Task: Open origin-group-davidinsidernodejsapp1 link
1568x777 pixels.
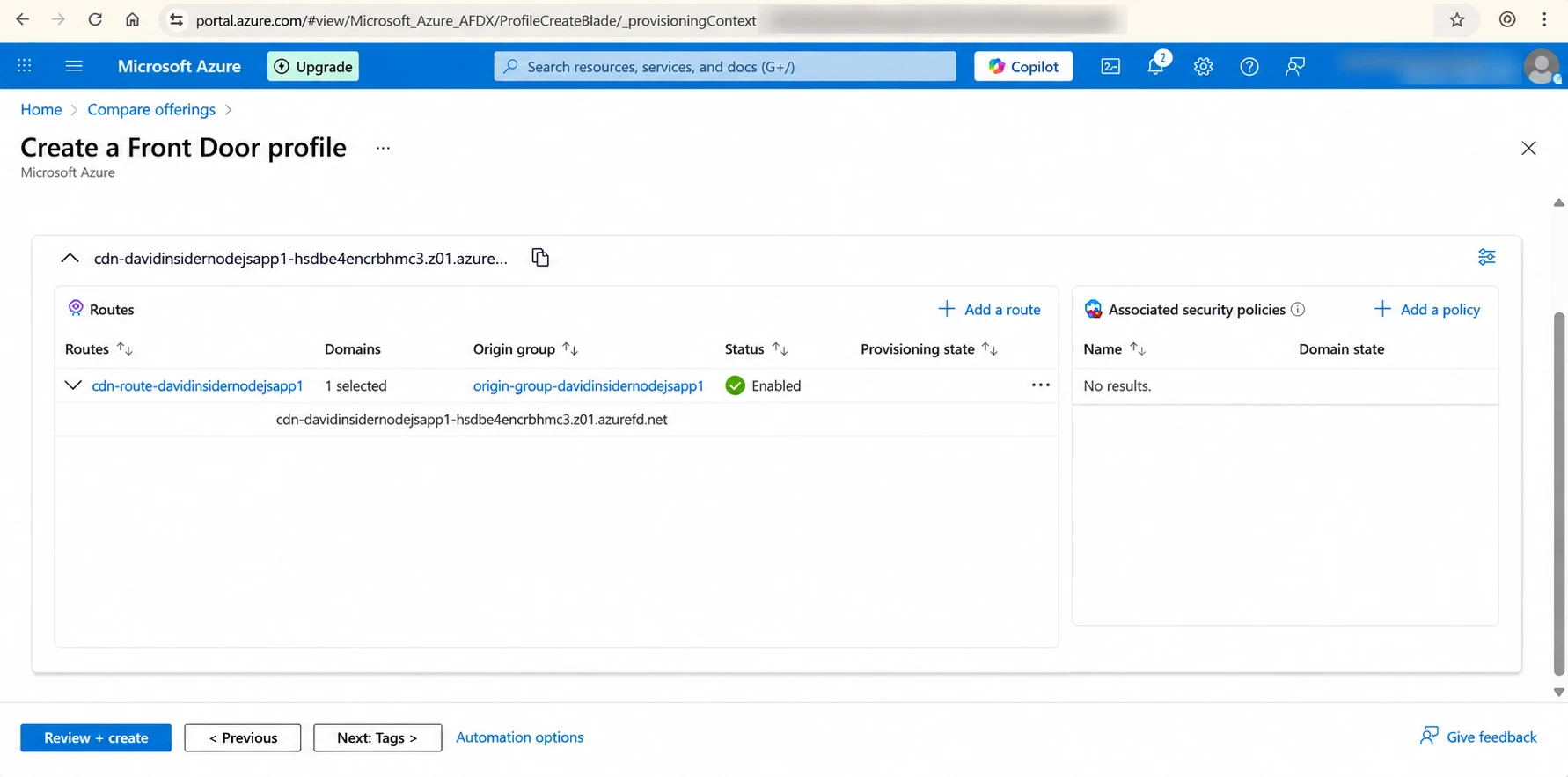Action: (588, 385)
